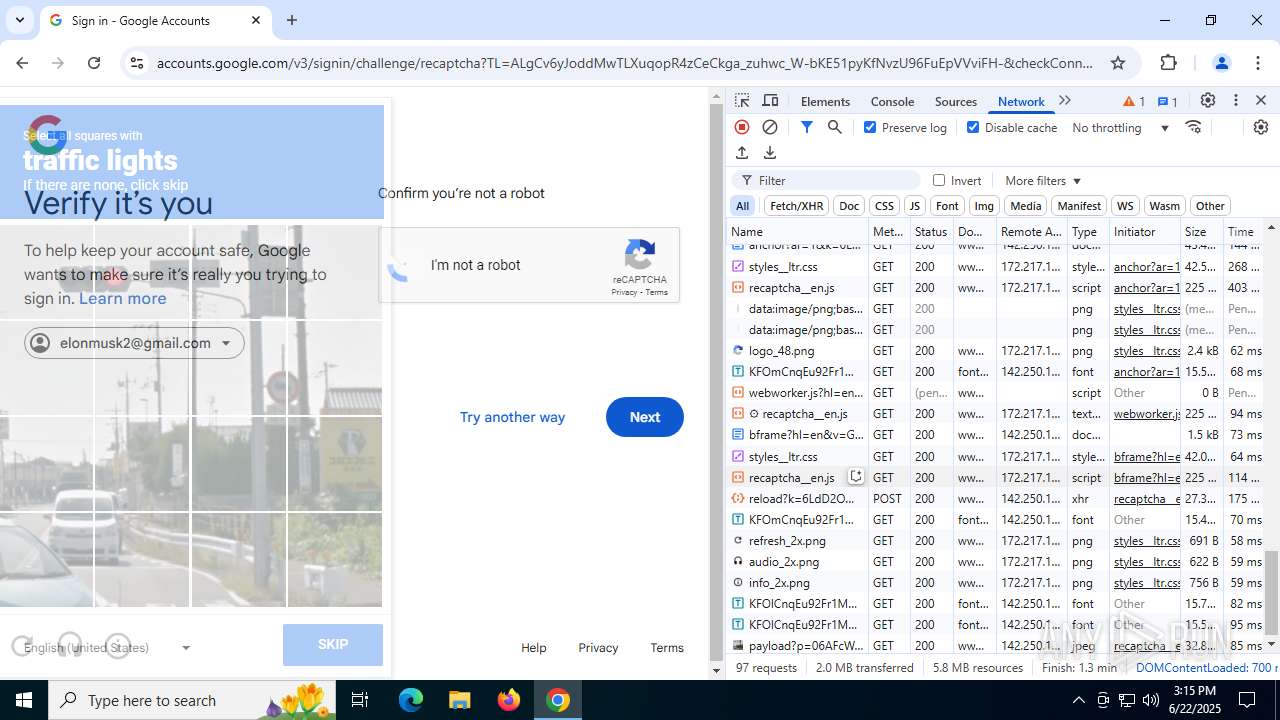Open Chrome's three-dot main menu
Image resolution: width=1280 pixels, height=720 pixels.
click(x=1258, y=63)
